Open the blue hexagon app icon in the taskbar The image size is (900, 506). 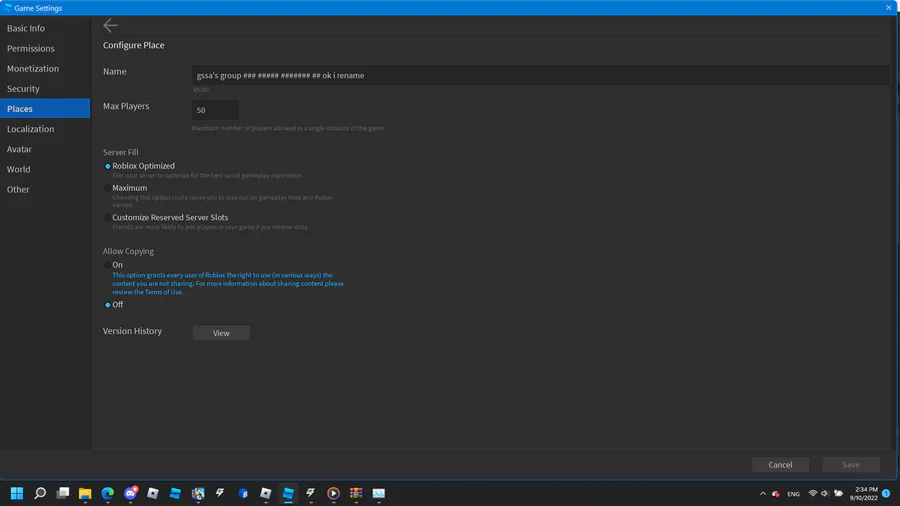click(243, 493)
